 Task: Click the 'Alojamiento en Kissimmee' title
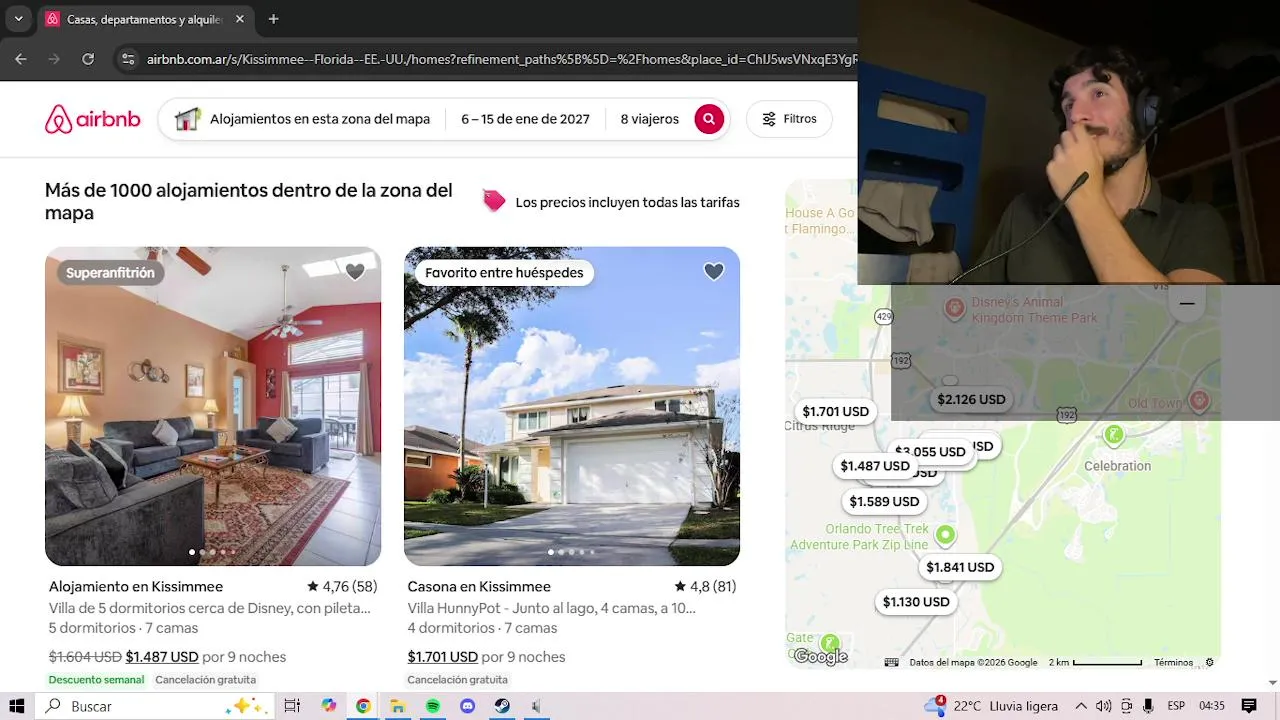[136, 587]
